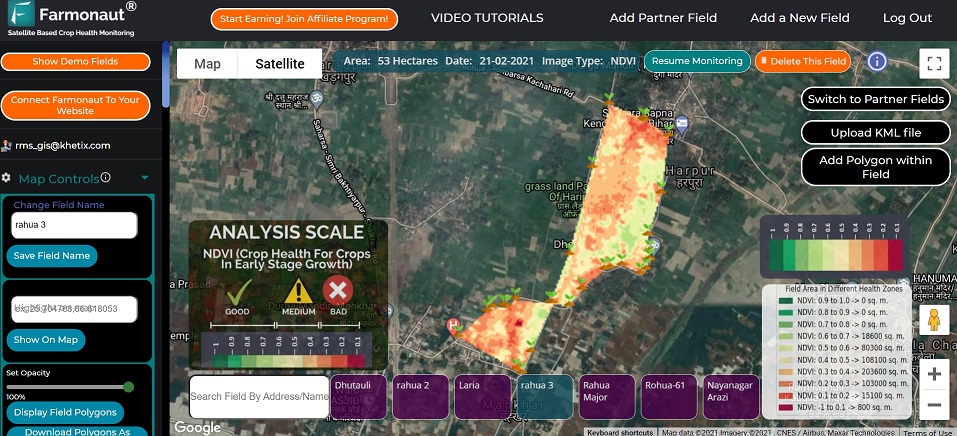The image size is (957, 436).
Task: Click Resume Monitoring button
Action: pyautogui.click(x=697, y=61)
